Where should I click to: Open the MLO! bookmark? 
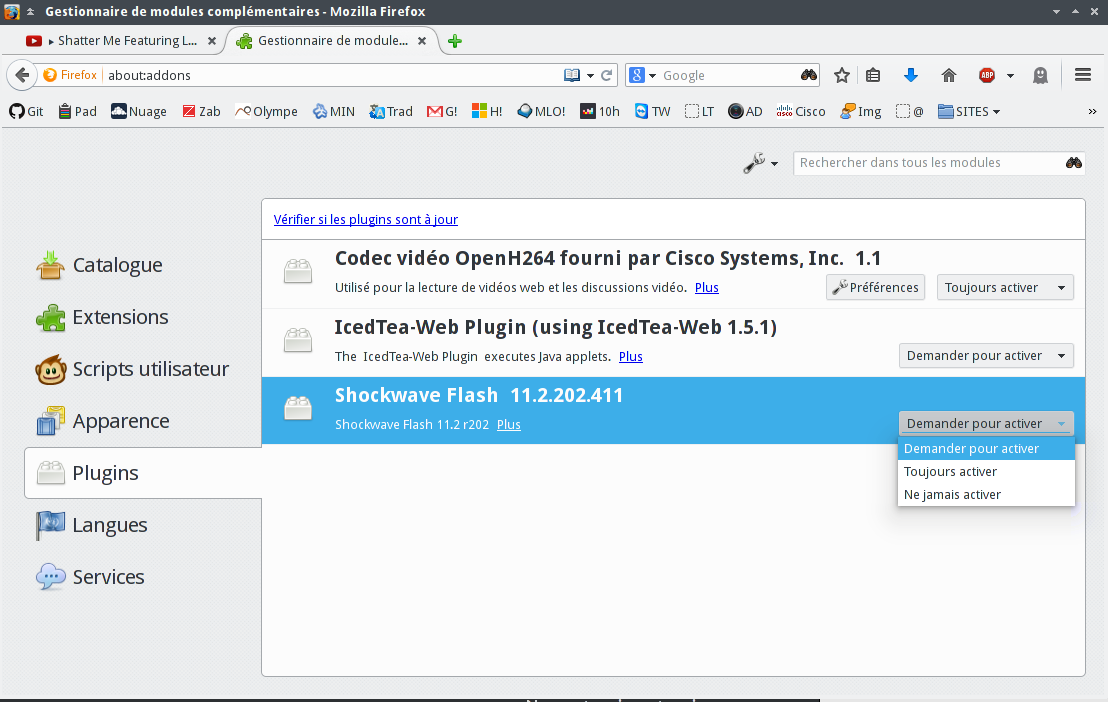point(541,111)
